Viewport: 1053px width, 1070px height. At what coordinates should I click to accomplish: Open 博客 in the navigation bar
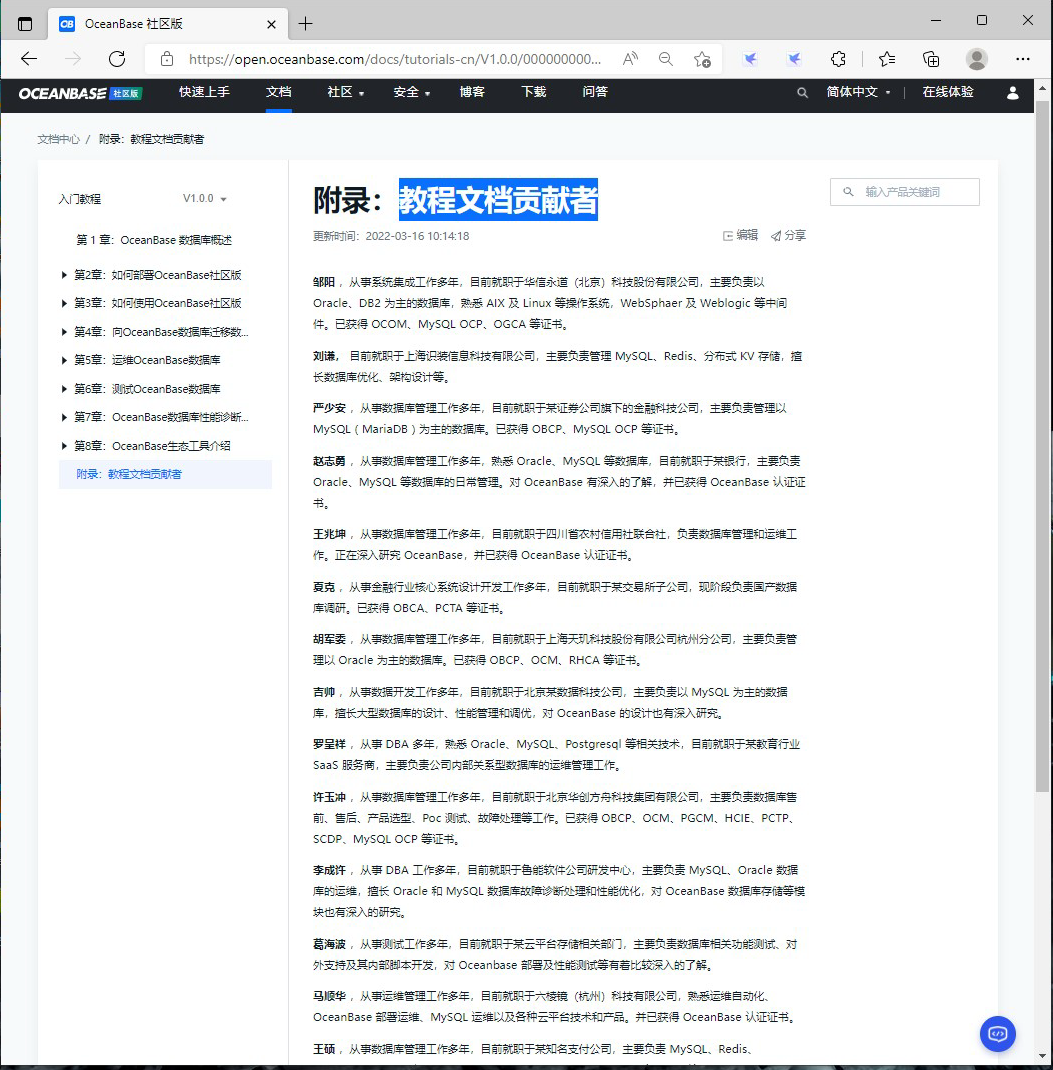pos(472,92)
